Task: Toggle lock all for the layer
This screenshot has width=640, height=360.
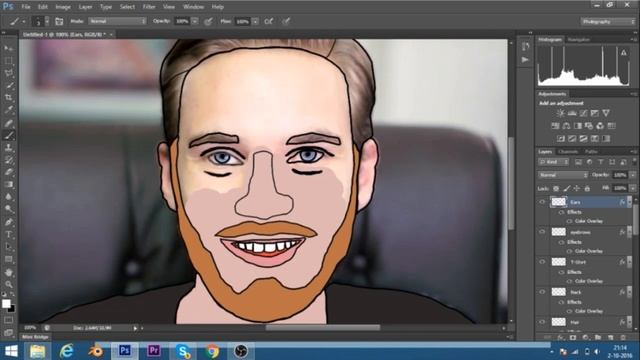Action: pyautogui.click(x=587, y=189)
